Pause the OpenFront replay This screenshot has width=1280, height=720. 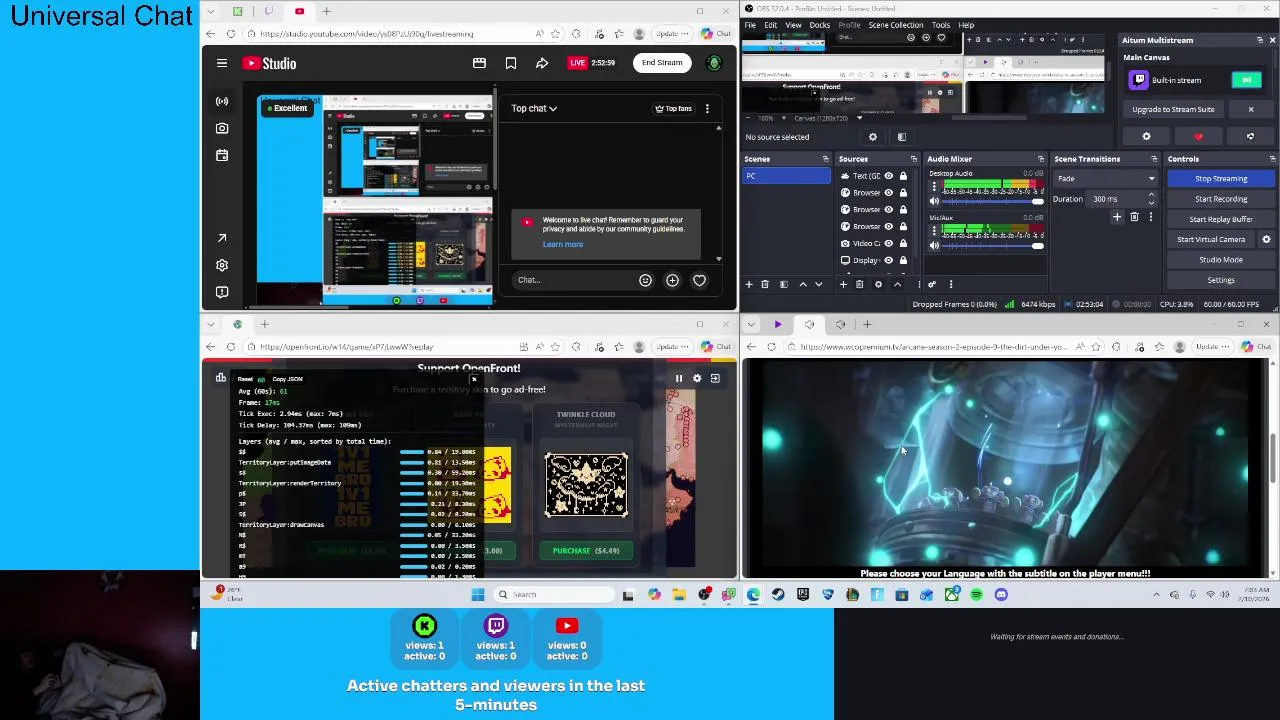pos(678,378)
